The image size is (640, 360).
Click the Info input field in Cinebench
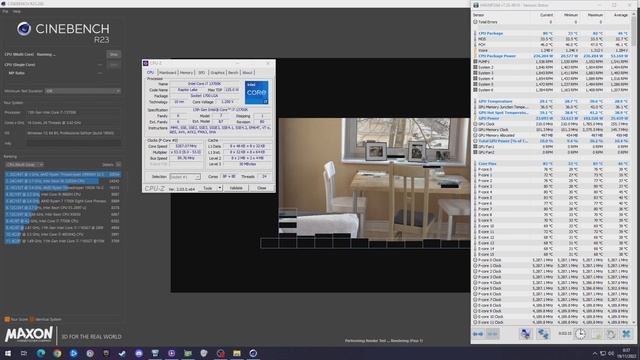73,143
